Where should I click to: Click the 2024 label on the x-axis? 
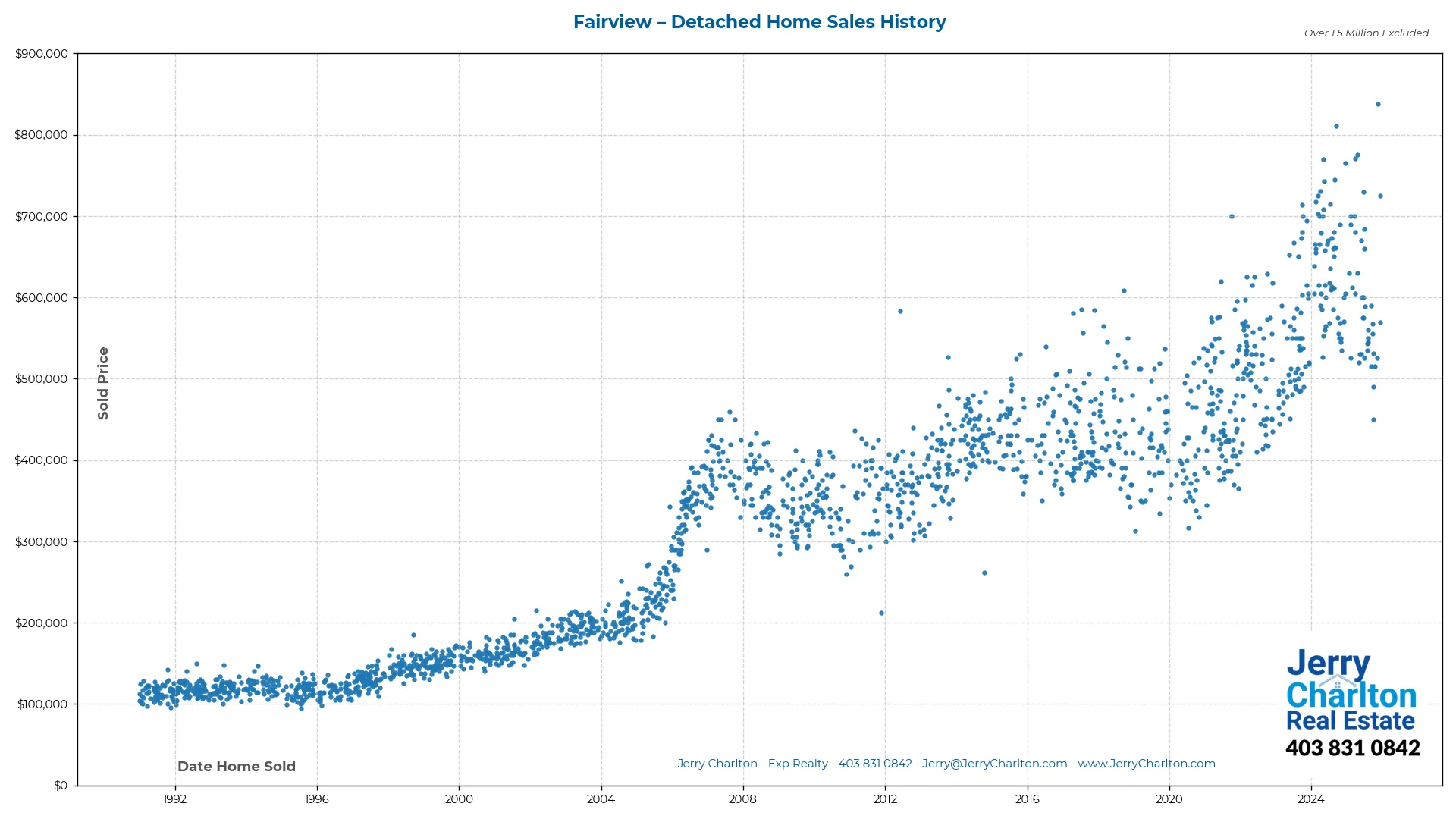click(x=1312, y=799)
